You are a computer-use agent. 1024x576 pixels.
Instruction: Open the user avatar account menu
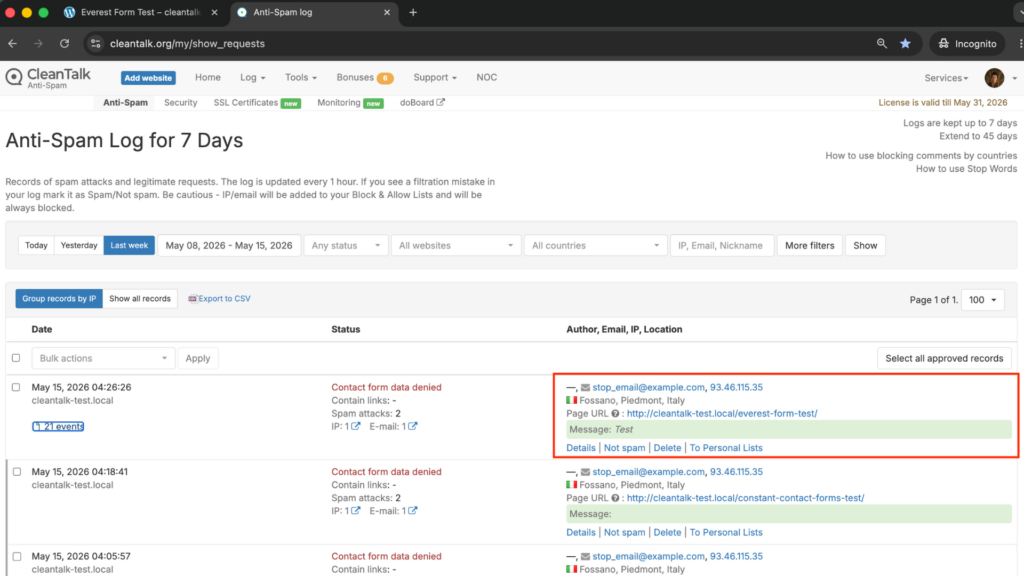point(994,78)
